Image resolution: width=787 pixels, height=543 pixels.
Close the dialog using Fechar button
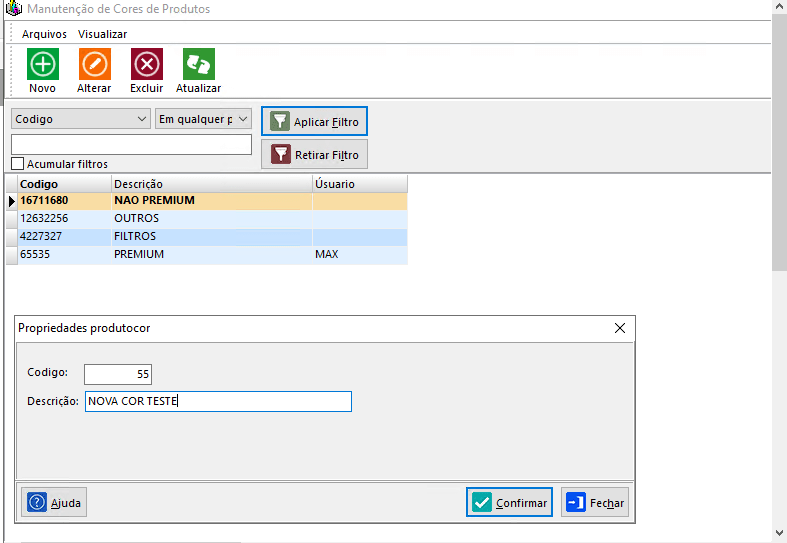595,502
